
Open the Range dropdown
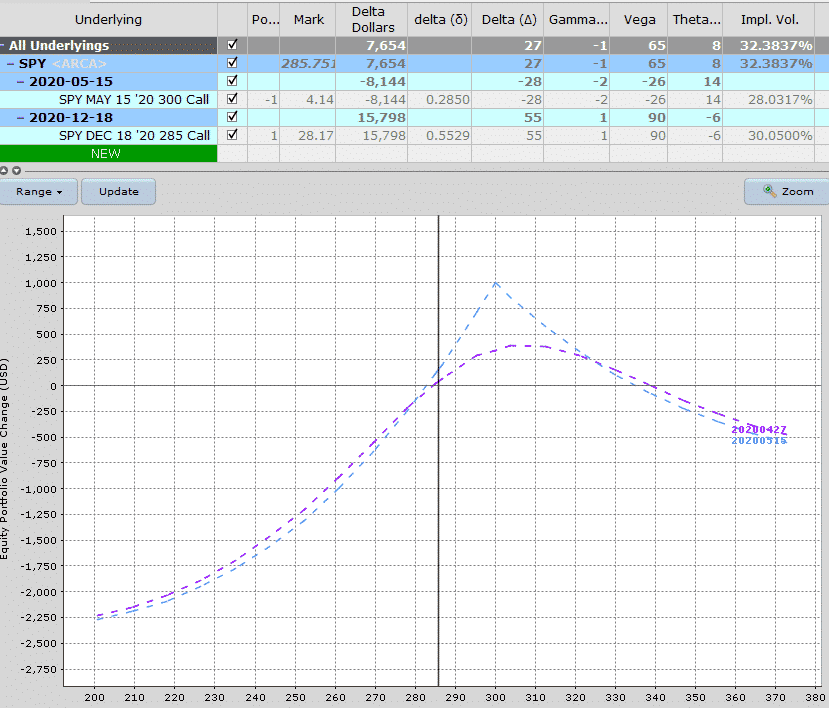click(x=39, y=191)
